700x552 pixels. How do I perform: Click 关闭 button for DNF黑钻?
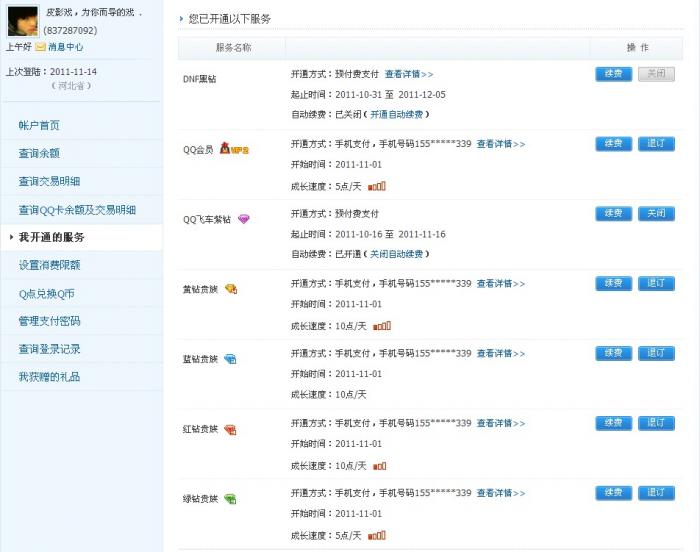pos(656,74)
